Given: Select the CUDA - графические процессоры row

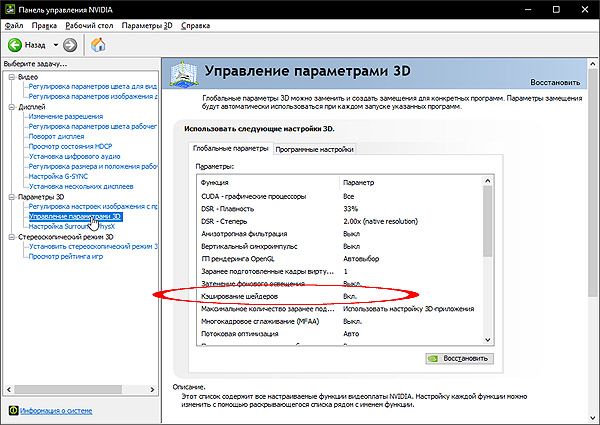Looking at the screenshot, I should pos(340,196).
